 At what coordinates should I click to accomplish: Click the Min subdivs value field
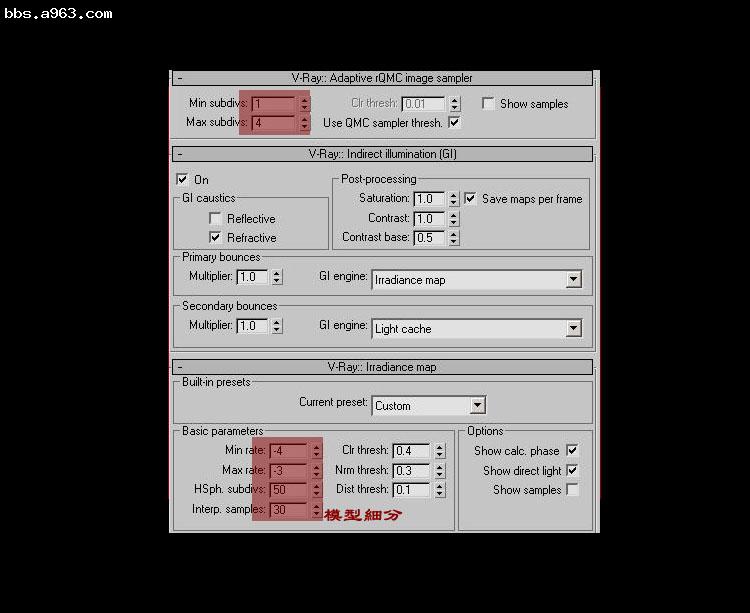[274, 103]
